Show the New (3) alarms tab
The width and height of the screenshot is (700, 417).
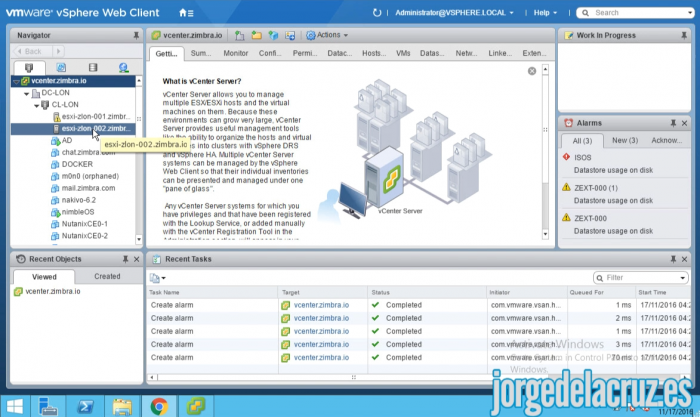625,140
